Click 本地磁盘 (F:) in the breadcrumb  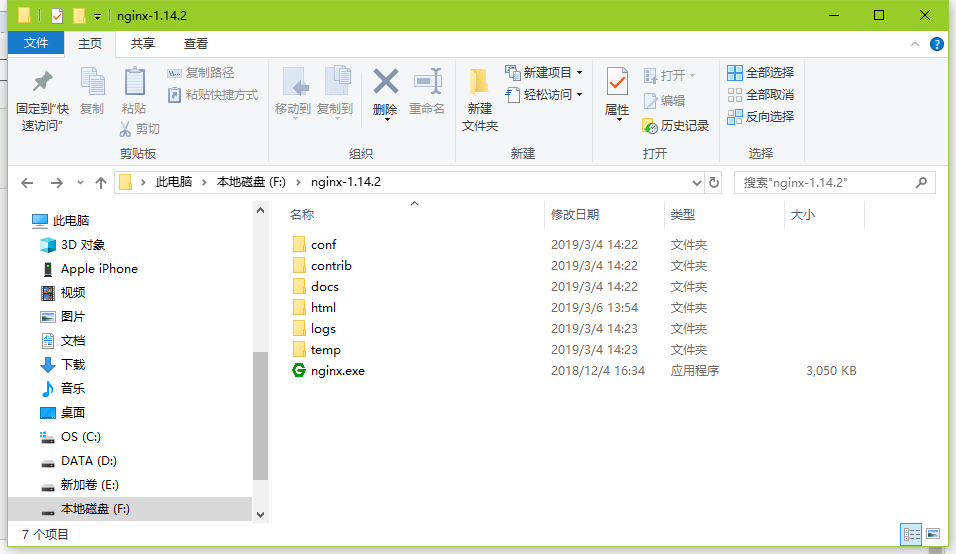(x=251, y=182)
